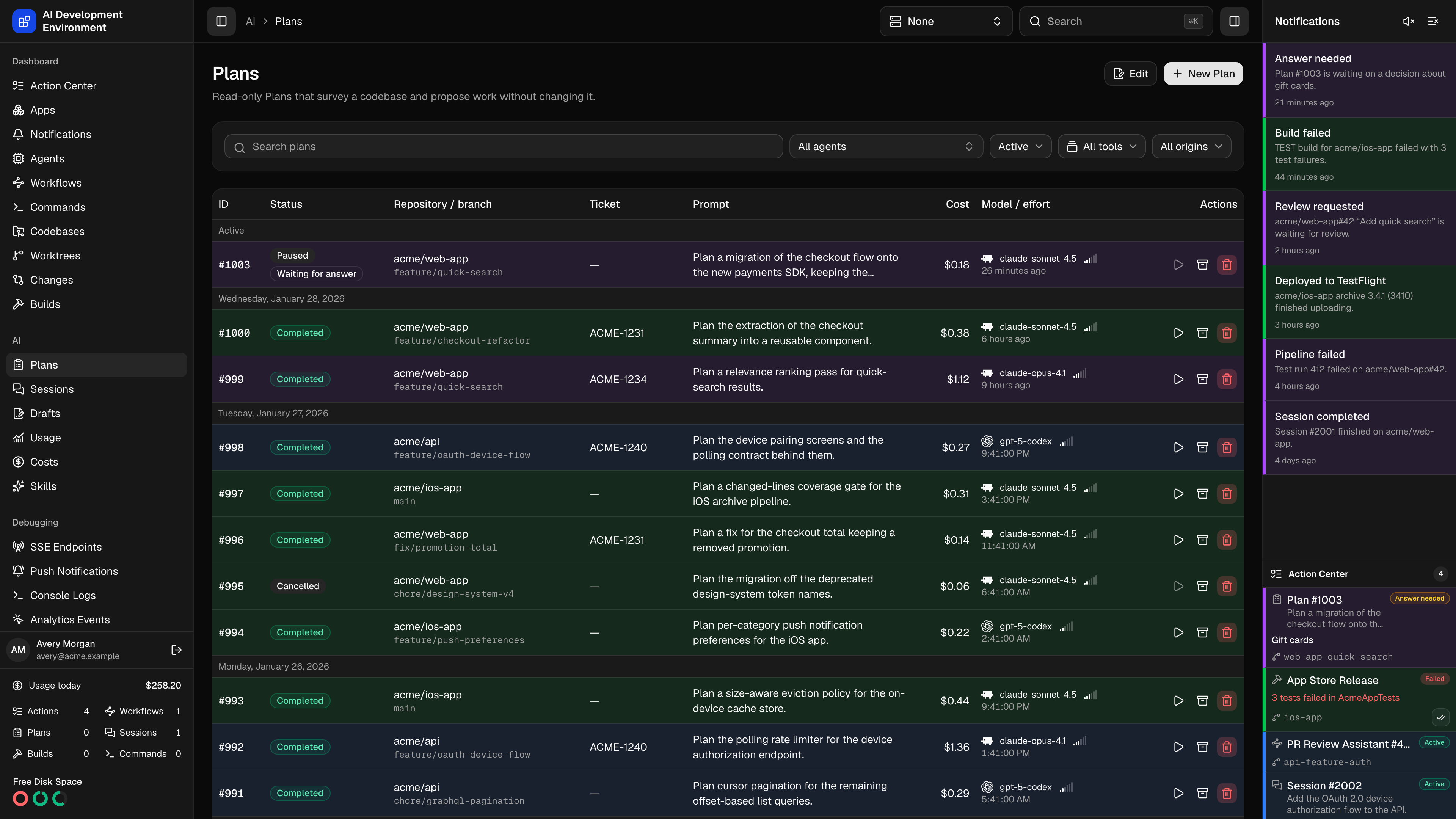Viewport: 1456px width, 819px height.
Task: Delete plan #996
Action: click(x=1227, y=540)
